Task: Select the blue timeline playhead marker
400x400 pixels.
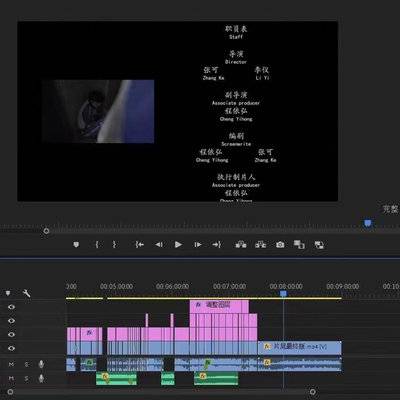Action: coord(283,294)
